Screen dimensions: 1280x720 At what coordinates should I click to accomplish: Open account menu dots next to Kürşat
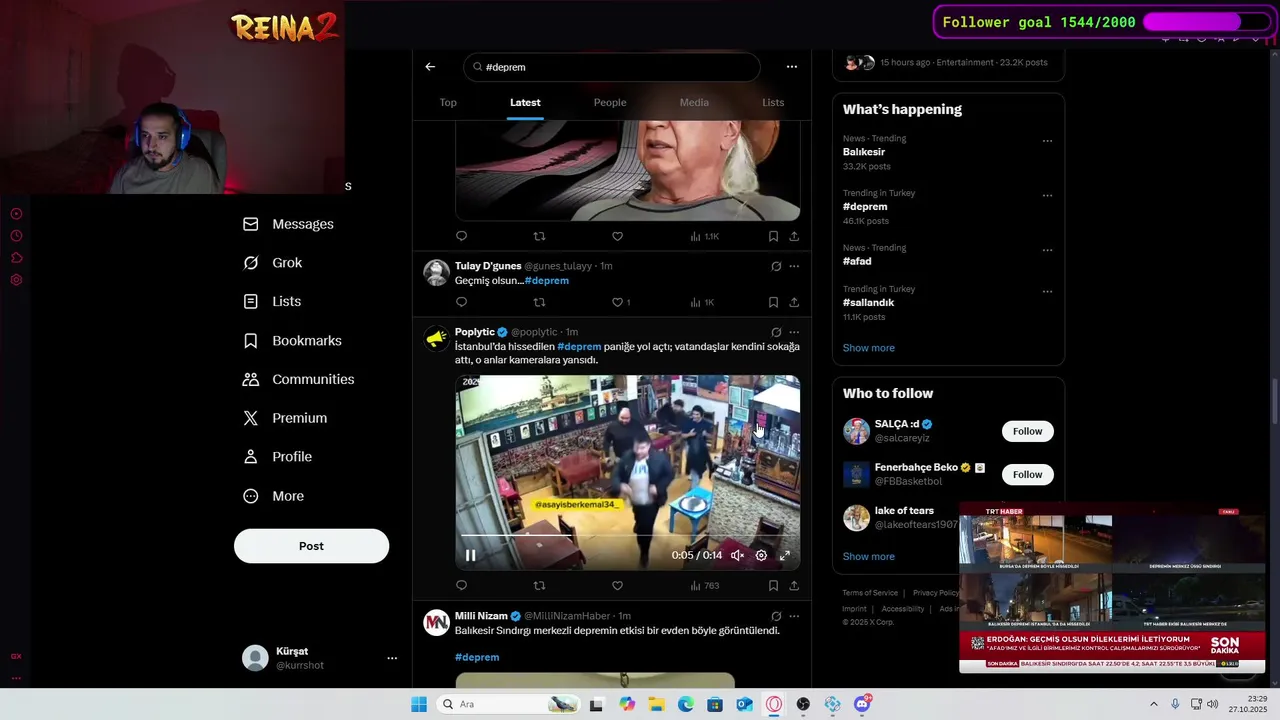click(x=392, y=658)
